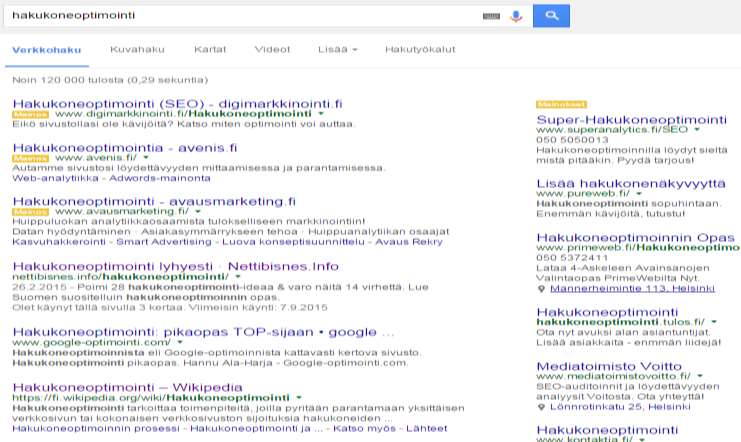This screenshot has width=741, height=442.
Task: Open Hakukoneoptimointi (SEO) - digimarkkinointi.fi result
Action: [178, 104]
